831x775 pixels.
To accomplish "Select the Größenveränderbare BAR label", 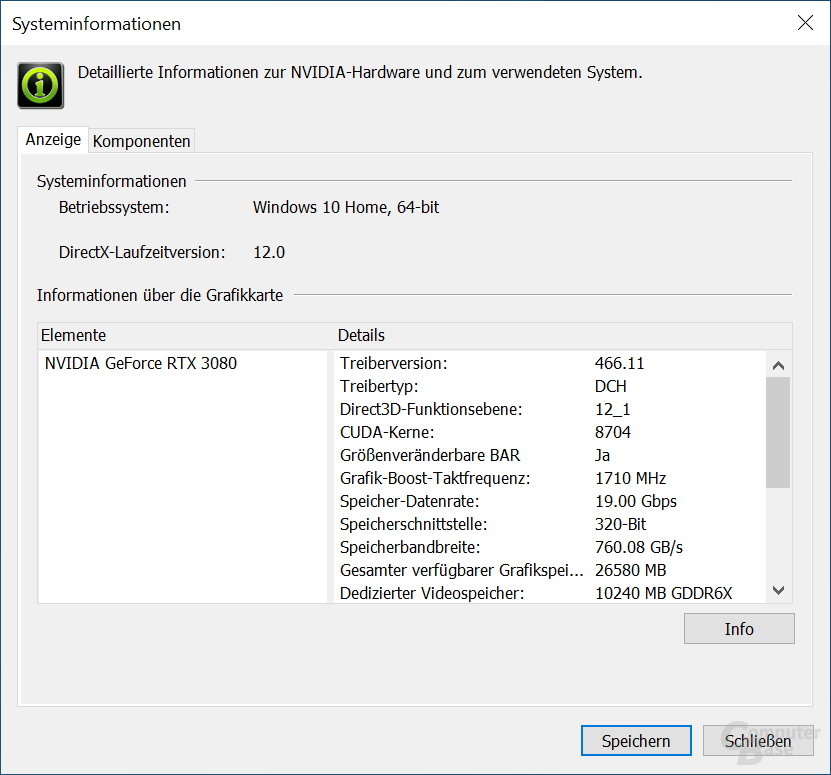I will pyautogui.click(x=430, y=455).
